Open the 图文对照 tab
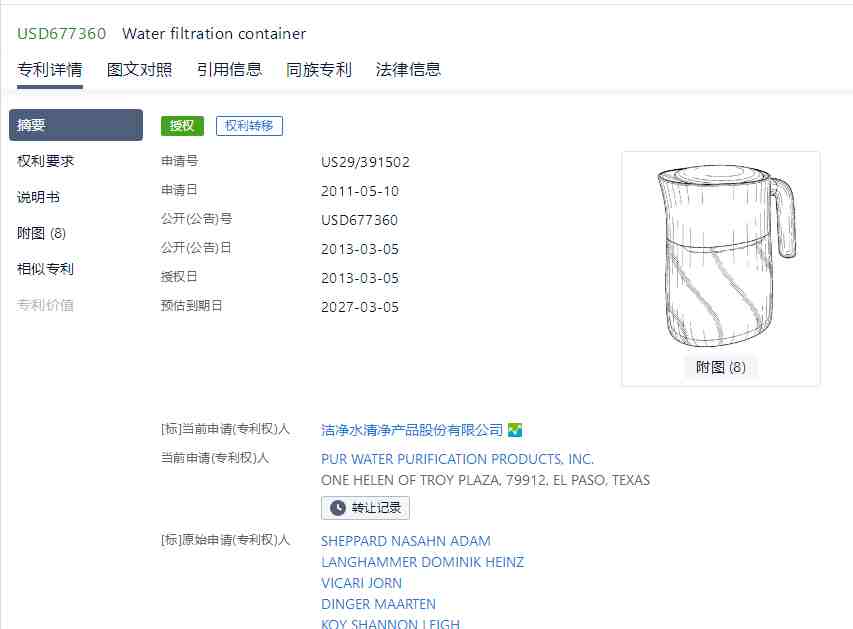Screen dimensions: 853x629 pyautogui.click(x=139, y=70)
